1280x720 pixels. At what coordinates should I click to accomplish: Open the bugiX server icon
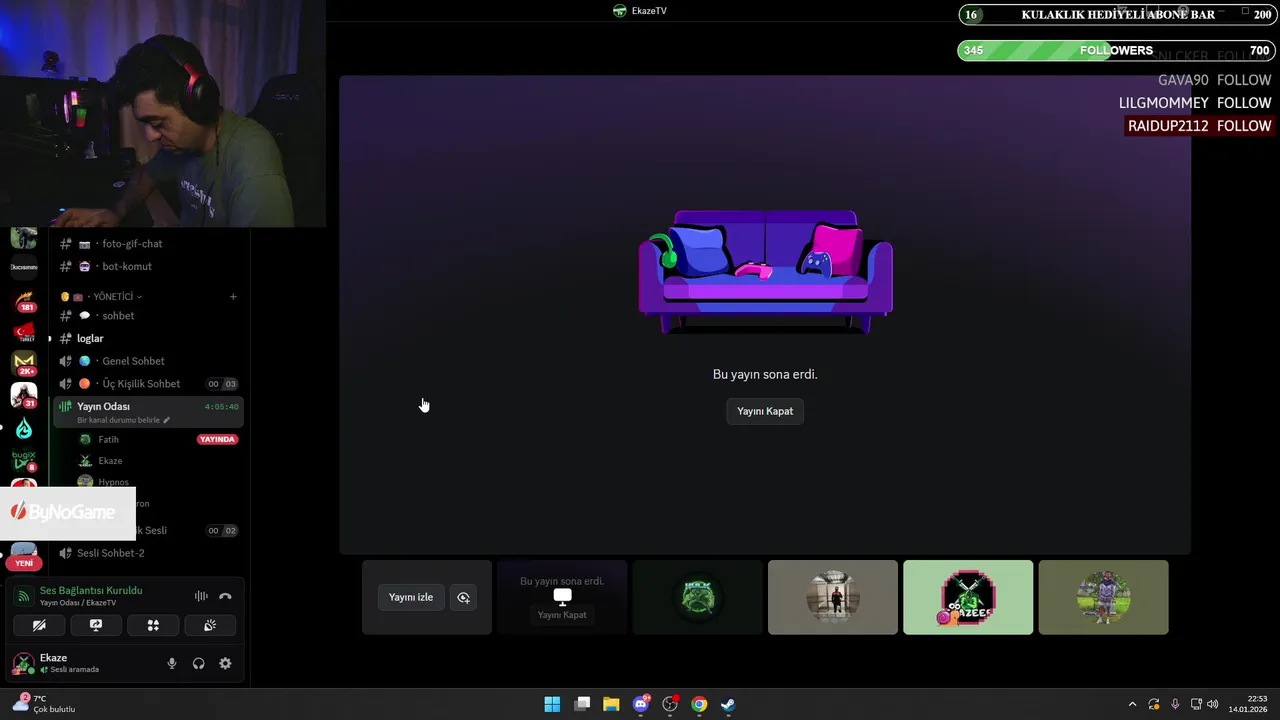pos(24,460)
